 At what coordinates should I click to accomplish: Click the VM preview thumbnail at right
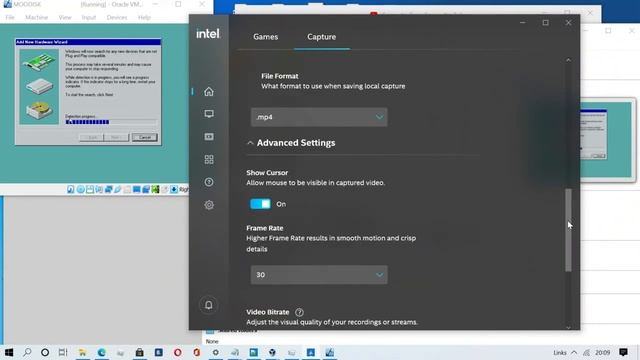(x=606, y=140)
